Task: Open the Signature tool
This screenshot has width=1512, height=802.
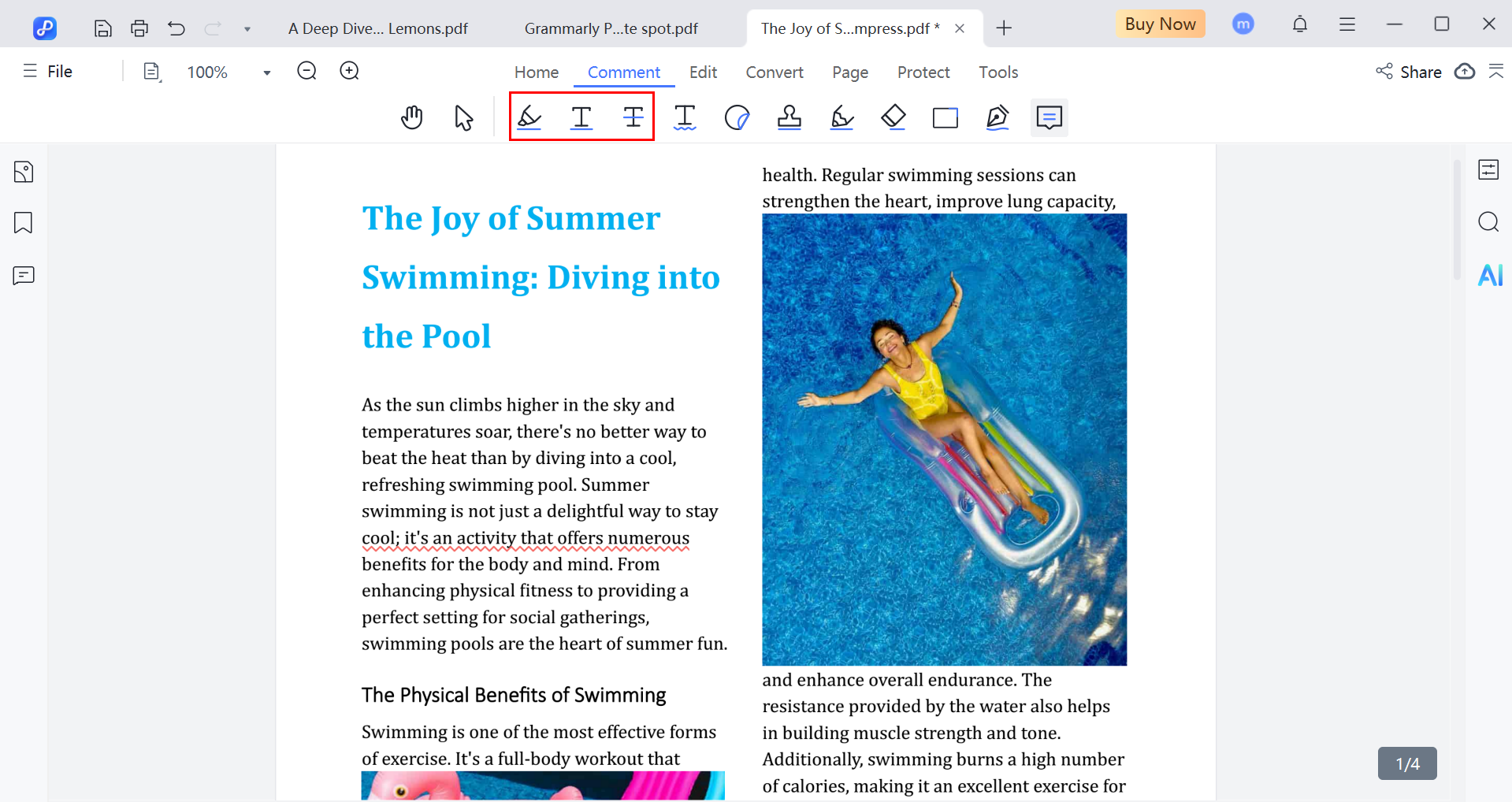Action: click(997, 117)
